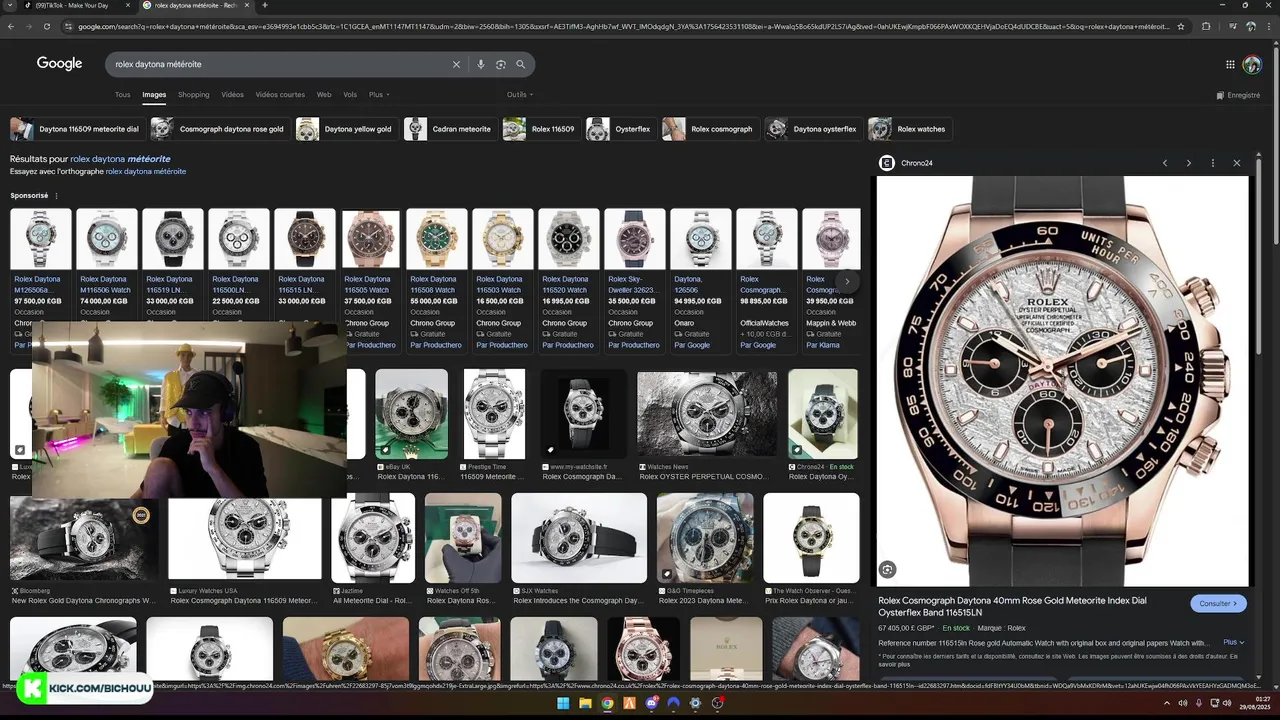
Task: Open the corrected rolex daytona météorite results link
Action: pos(120,159)
